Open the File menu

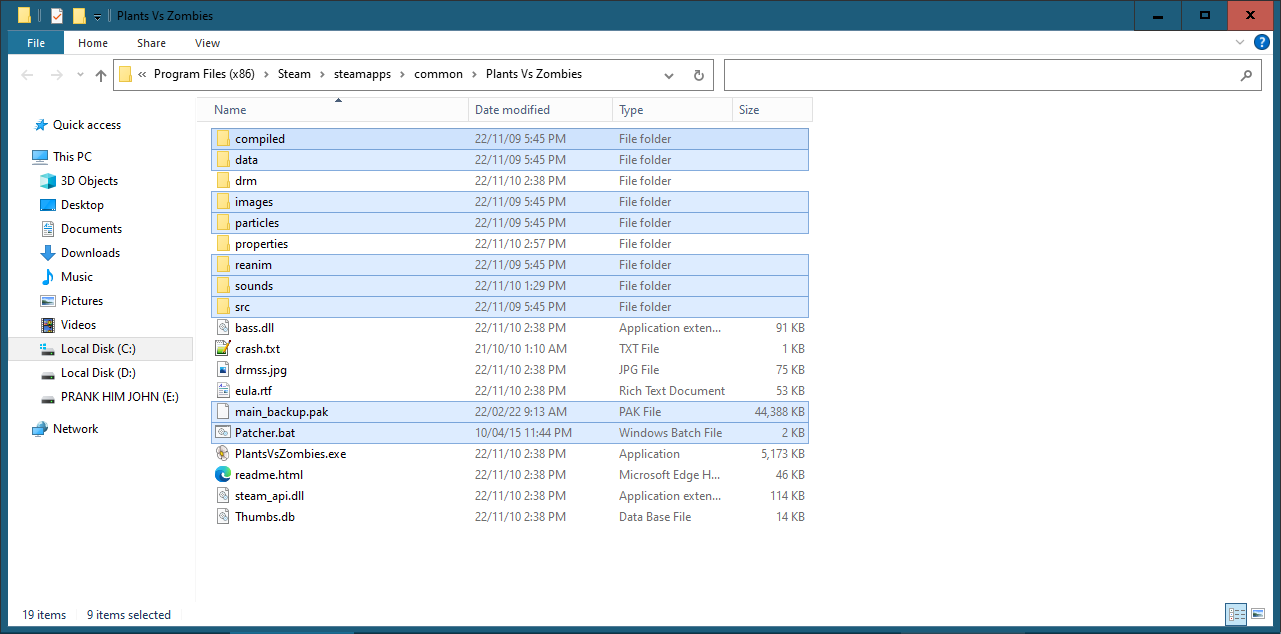[36, 43]
